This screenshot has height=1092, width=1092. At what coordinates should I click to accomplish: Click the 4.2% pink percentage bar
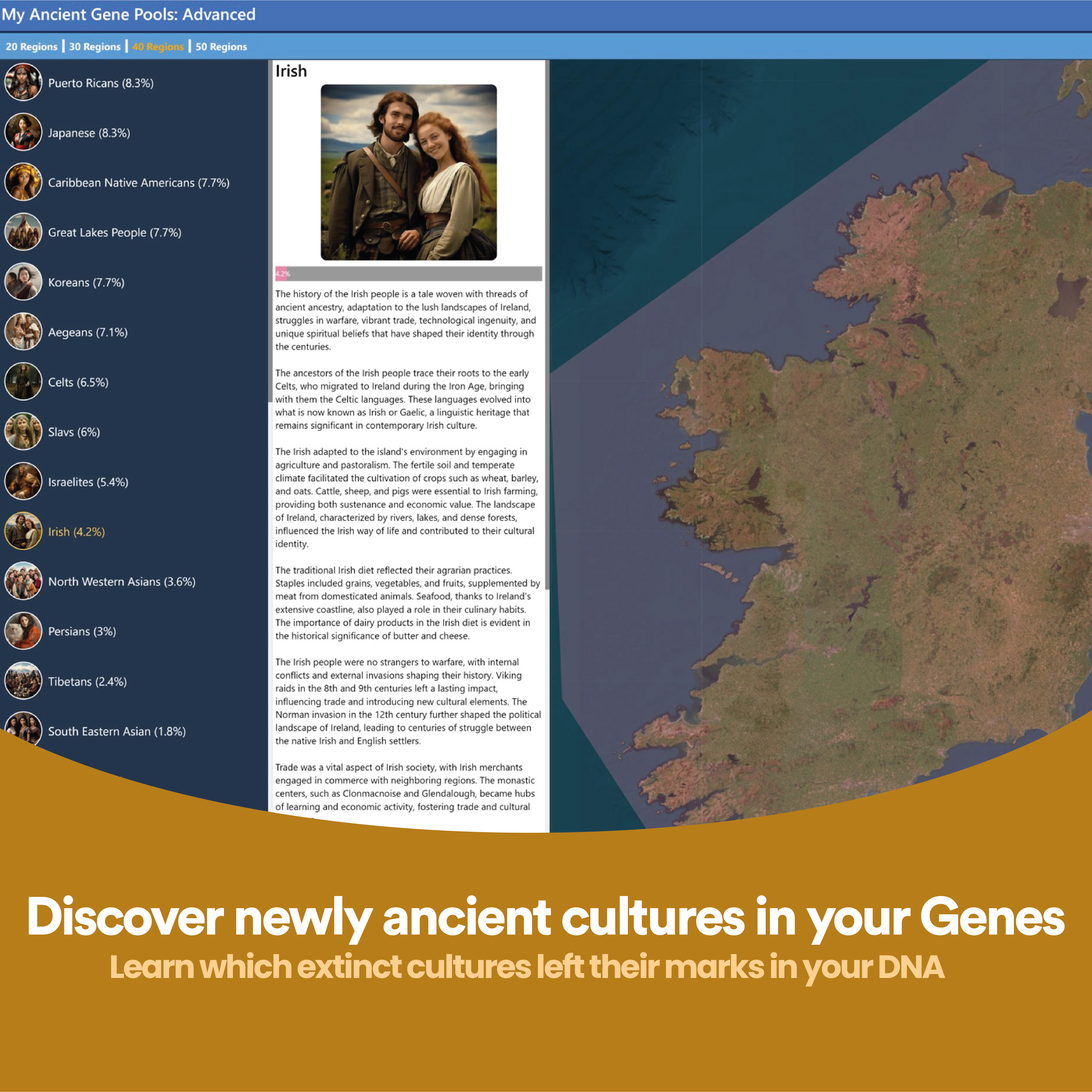click(x=281, y=274)
